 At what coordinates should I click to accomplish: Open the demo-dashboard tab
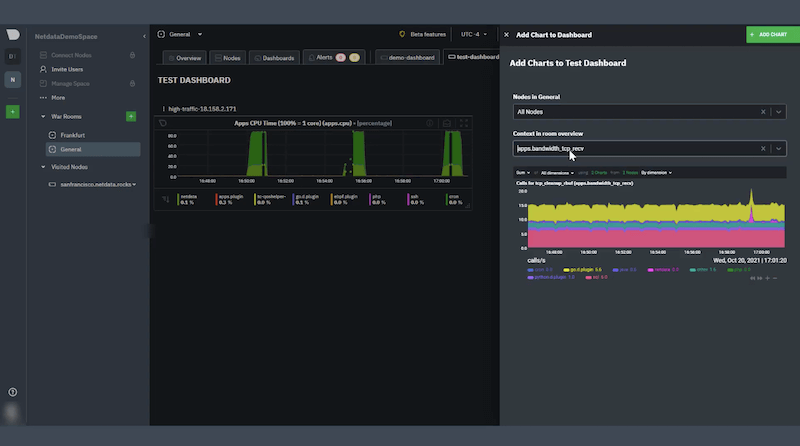pos(408,58)
